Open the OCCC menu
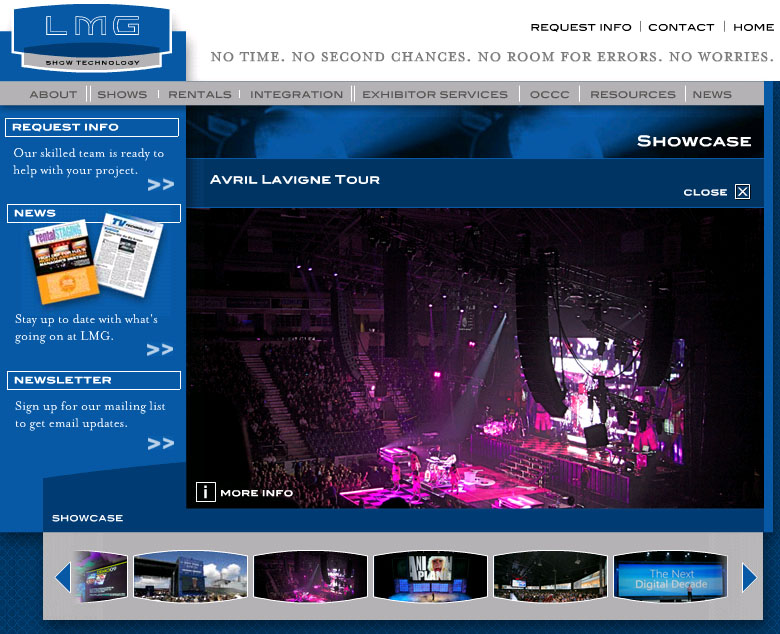The image size is (780, 634). pos(550,94)
